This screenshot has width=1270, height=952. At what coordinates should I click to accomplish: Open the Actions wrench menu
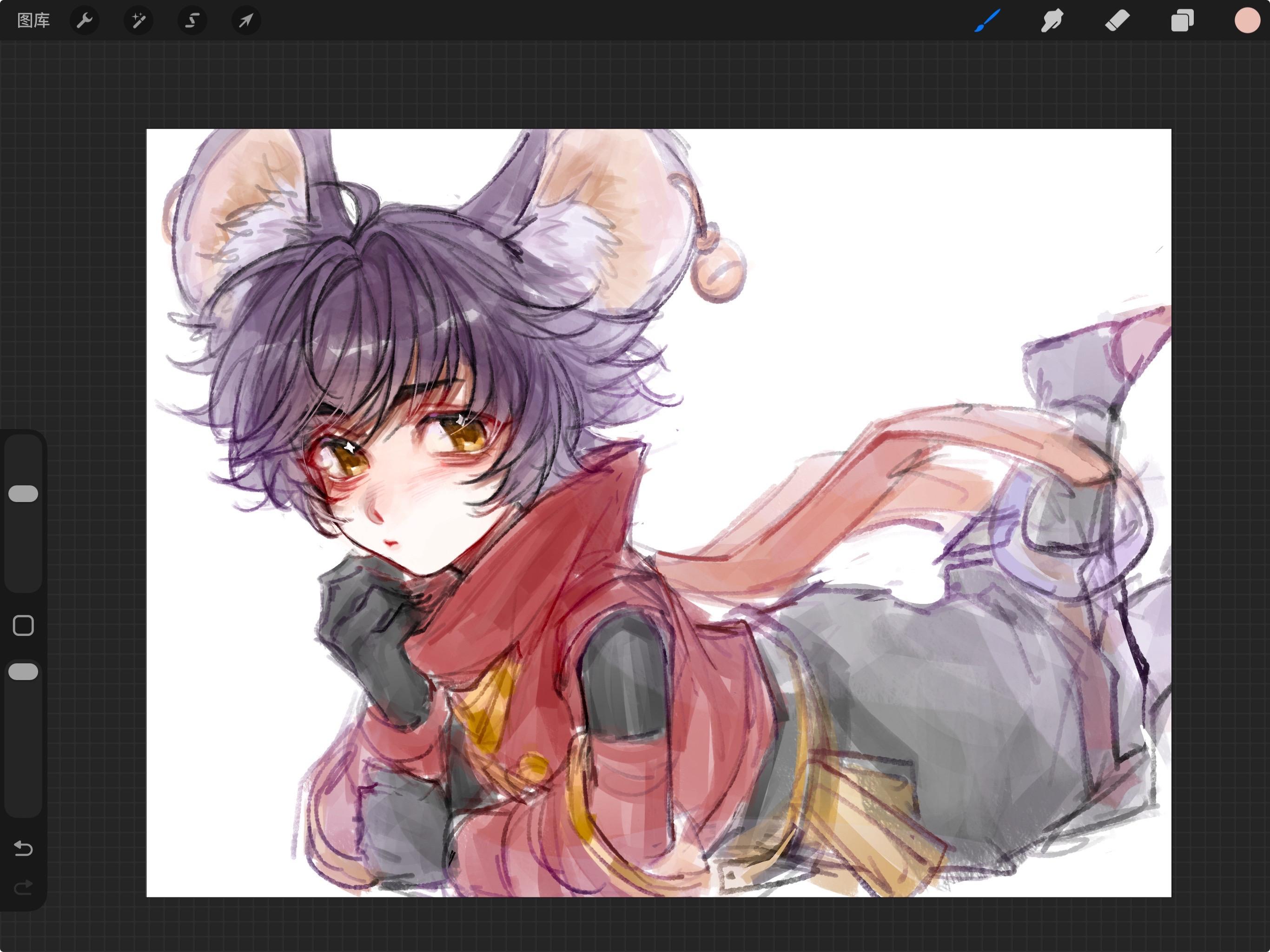[x=85, y=20]
